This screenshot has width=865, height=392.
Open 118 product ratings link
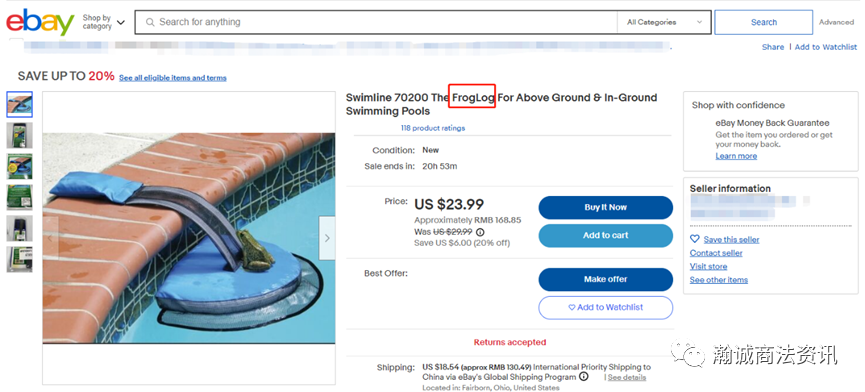click(433, 128)
